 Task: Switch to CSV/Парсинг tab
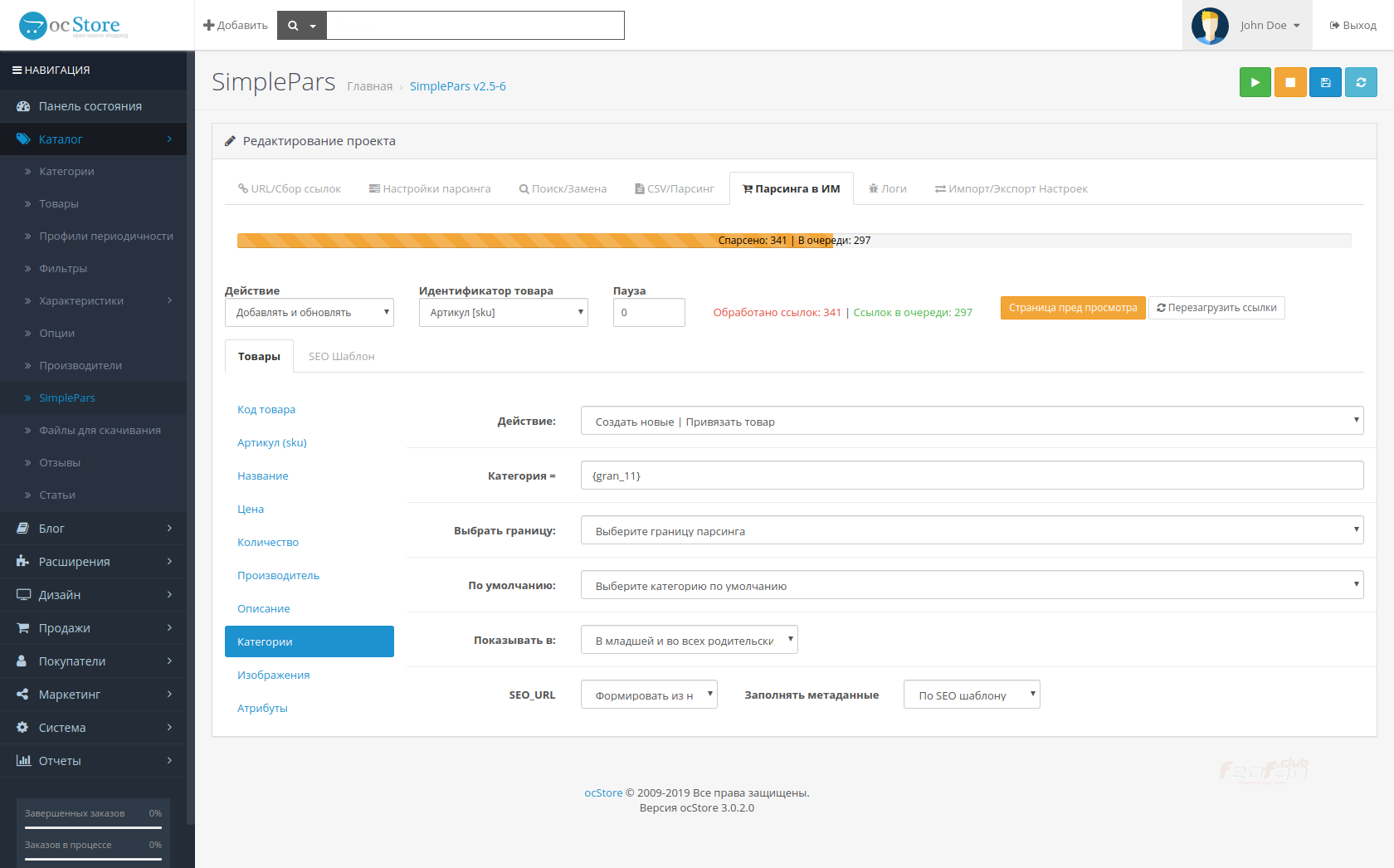pos(675,189)
